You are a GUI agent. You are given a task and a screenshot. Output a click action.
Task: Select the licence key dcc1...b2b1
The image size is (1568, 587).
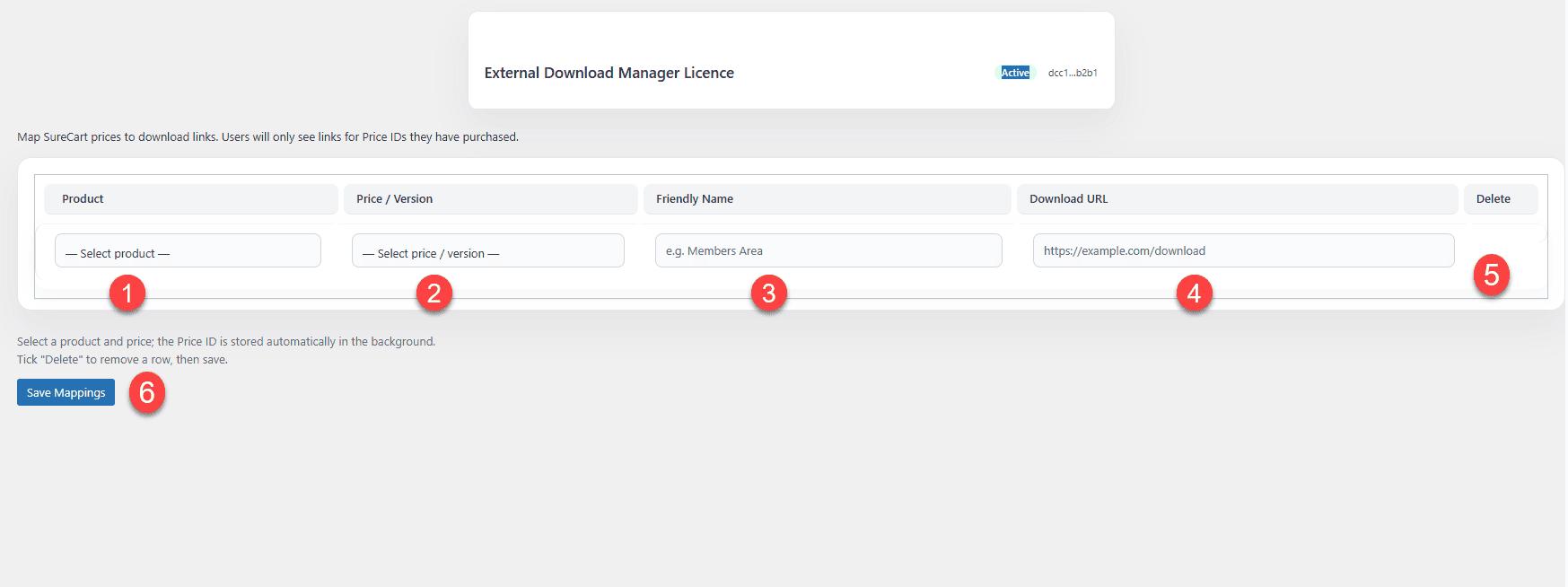coord(1073,73)
